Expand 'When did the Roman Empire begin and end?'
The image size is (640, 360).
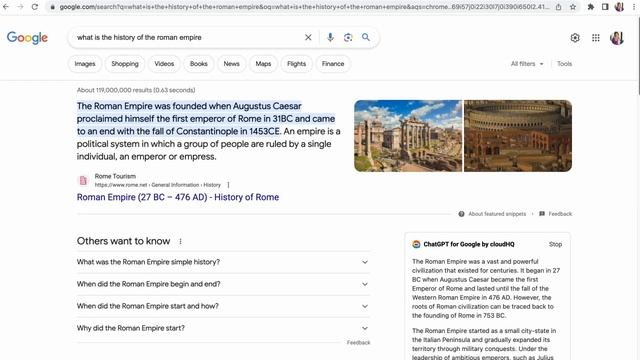[223, 284]
